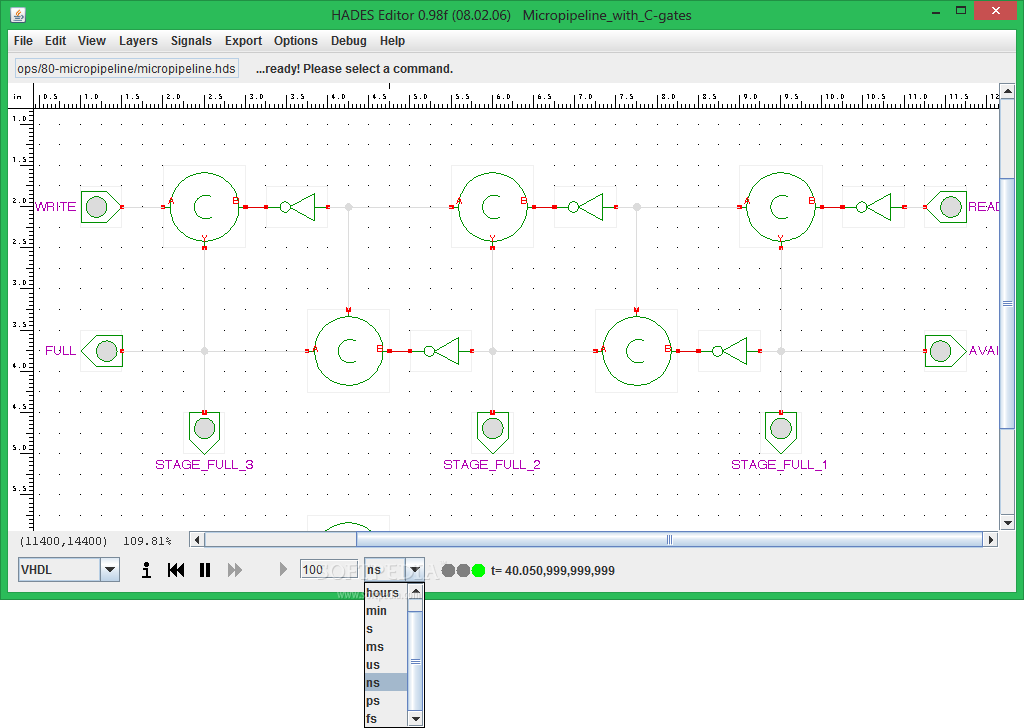The width and height of the screenshot is (1024, 728).
Task: Choose hours from time unit list
Action: click(x=385, y=592)
